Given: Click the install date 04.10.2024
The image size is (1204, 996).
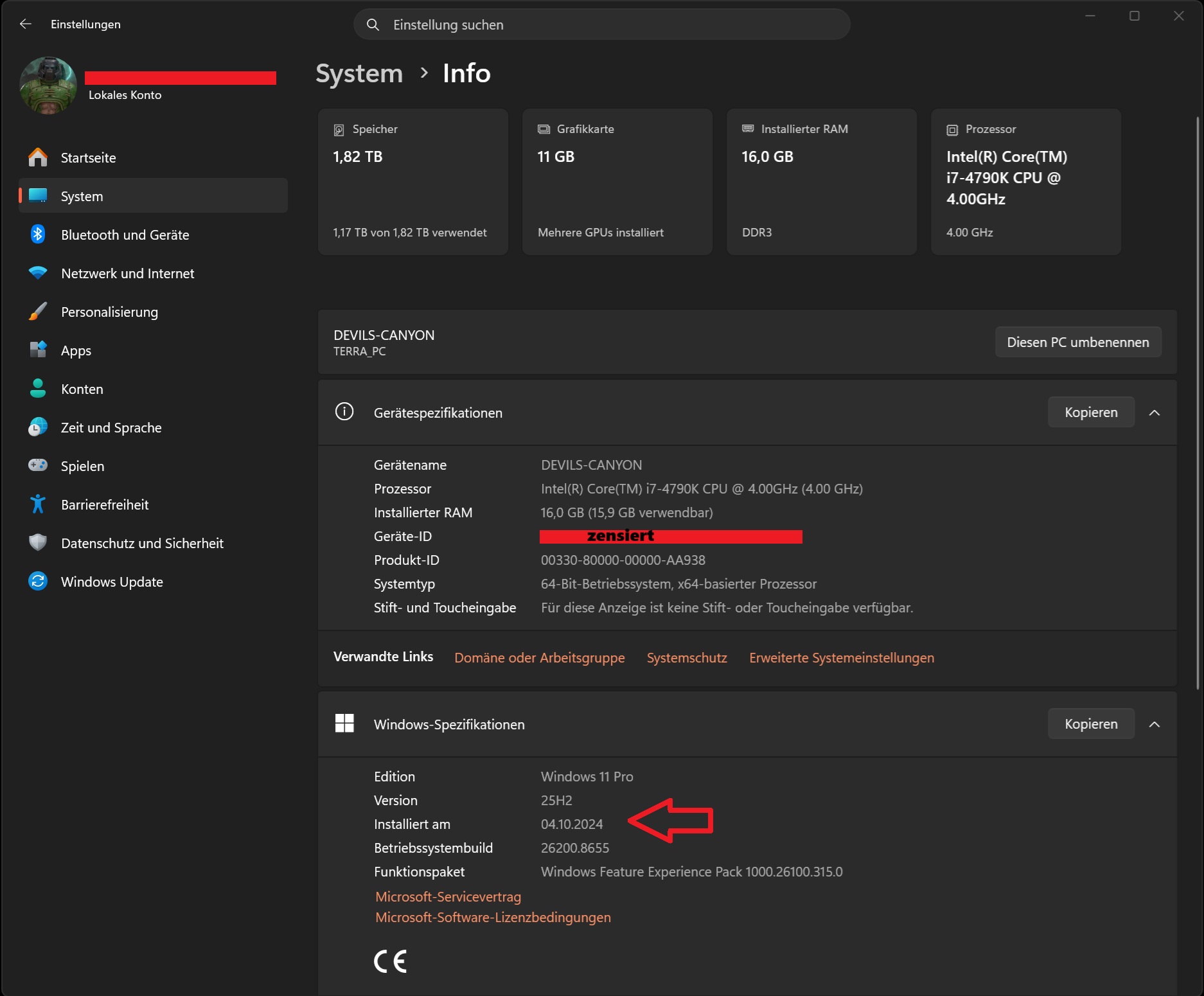Looking at the screenshot, I should pos(572,824).
